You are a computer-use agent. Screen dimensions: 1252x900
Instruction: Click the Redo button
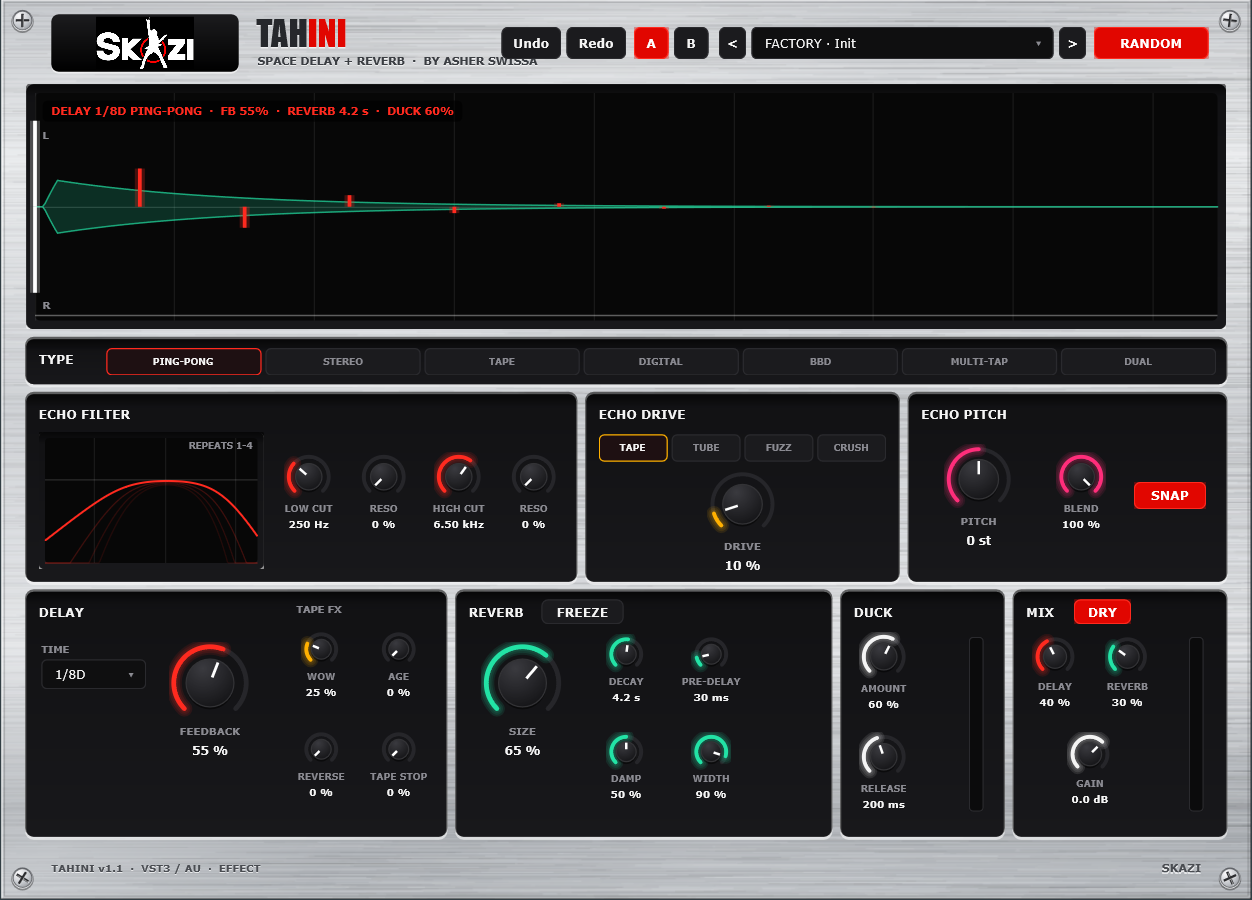596,43
